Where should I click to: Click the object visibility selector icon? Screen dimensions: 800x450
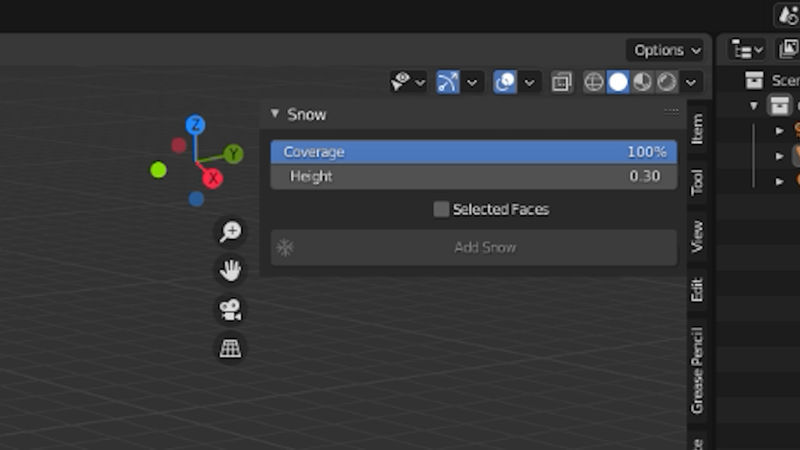click(401, 82)
